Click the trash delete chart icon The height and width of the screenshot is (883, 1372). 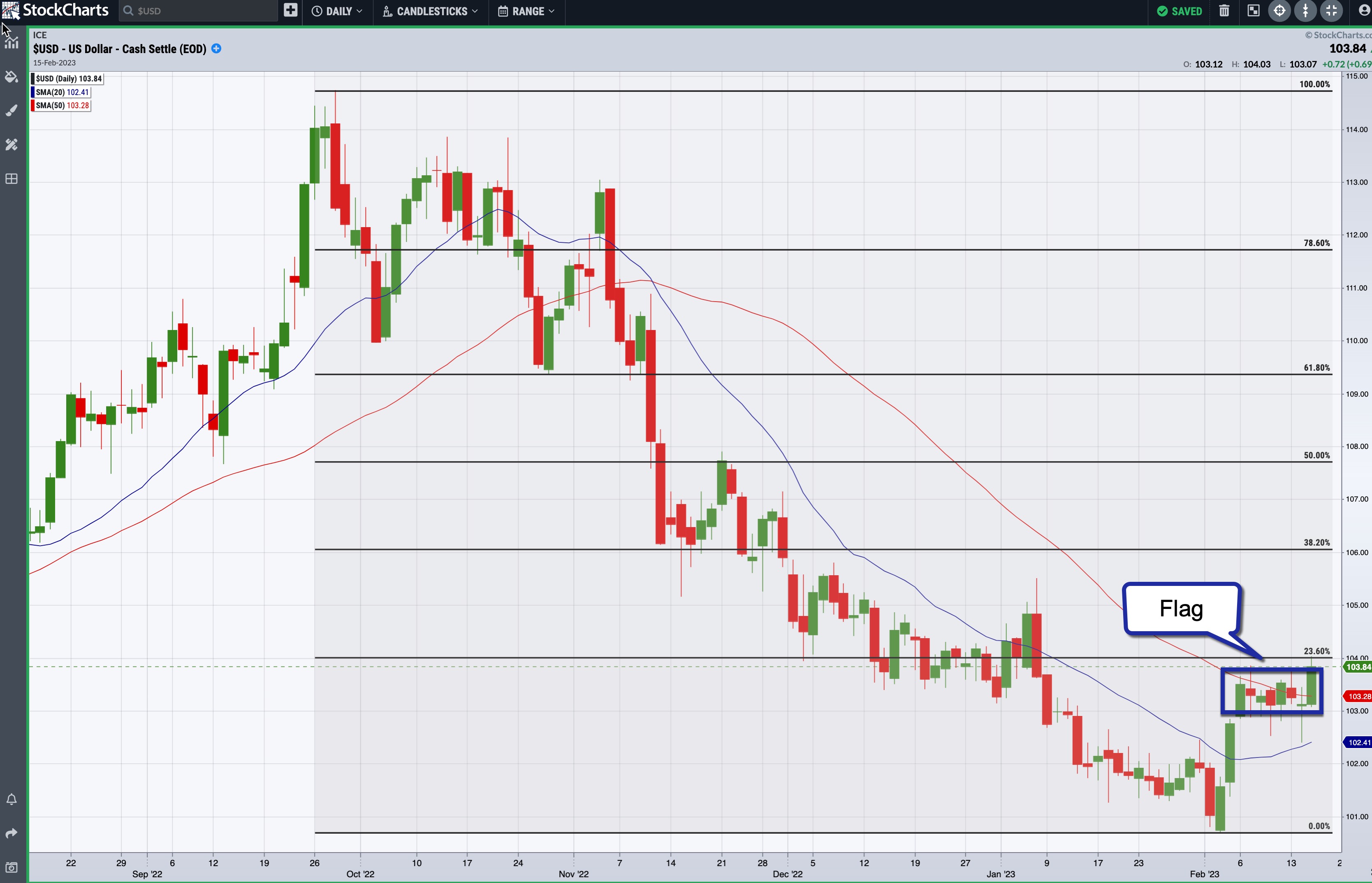(x=1224, y=11)
